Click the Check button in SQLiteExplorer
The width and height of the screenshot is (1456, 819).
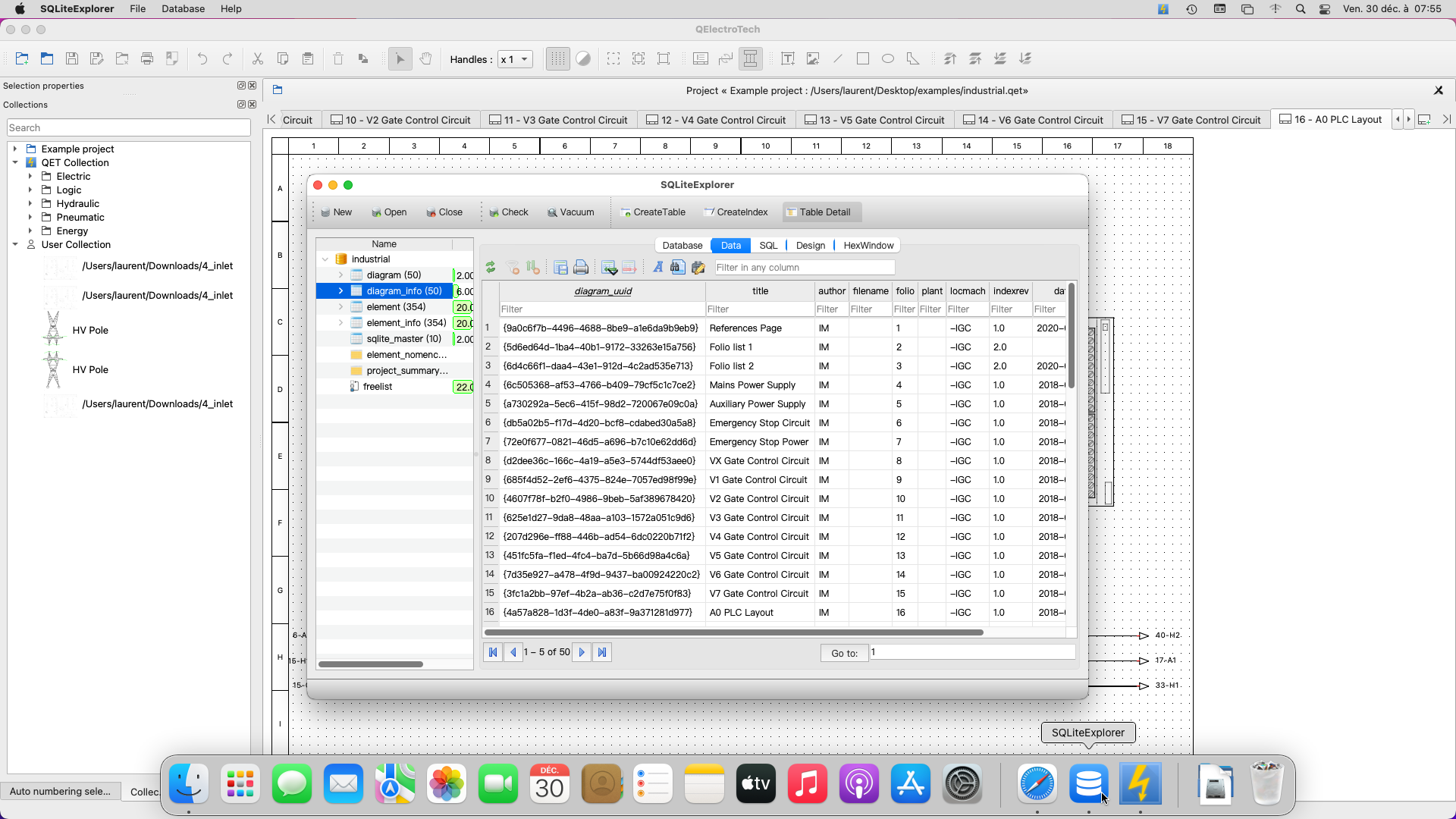[x=508, y=212]
